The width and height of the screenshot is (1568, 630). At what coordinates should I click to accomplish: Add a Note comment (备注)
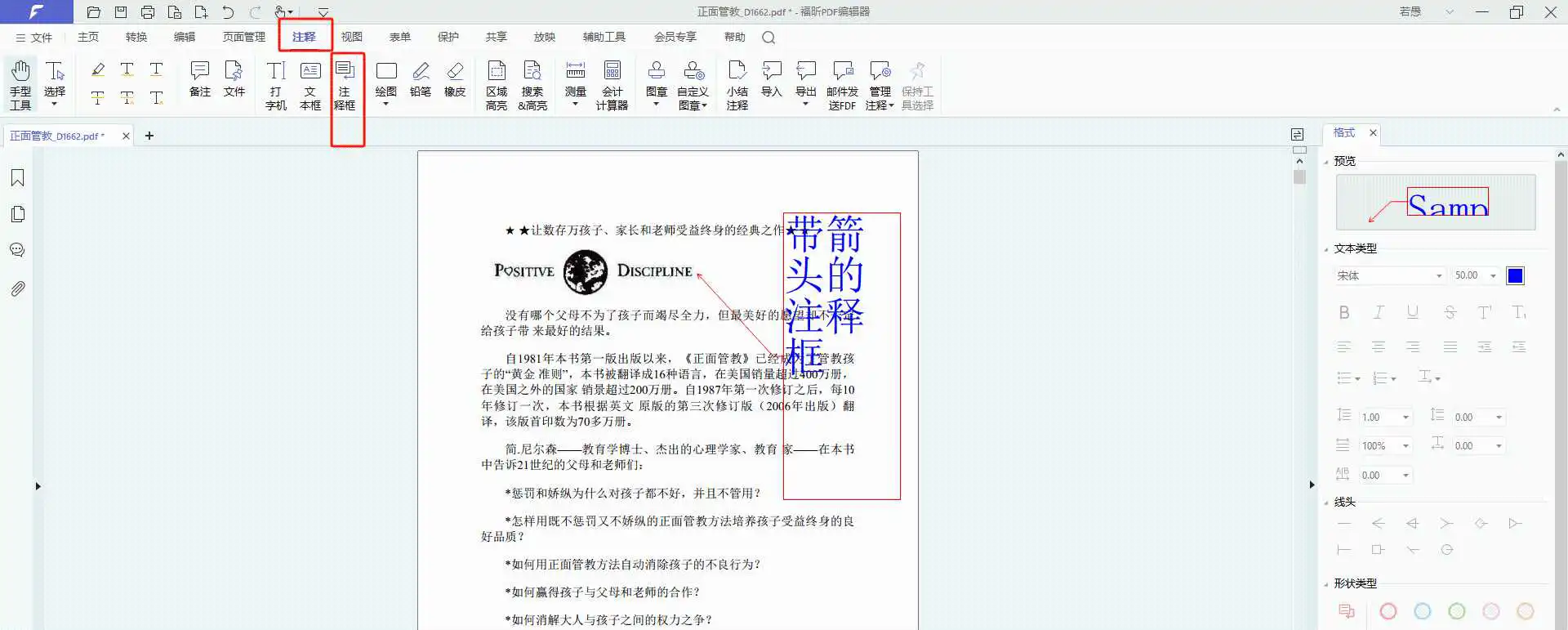coord(200,80)
